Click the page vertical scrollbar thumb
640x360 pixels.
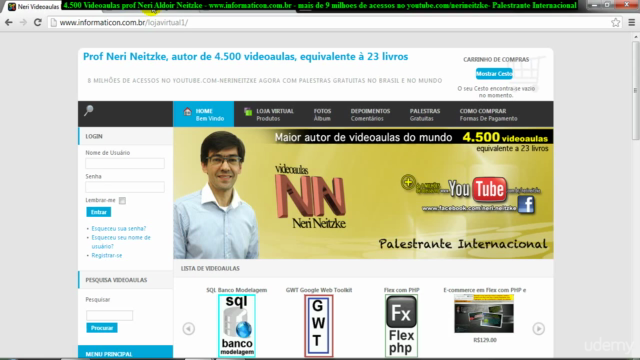pos(636,90)
